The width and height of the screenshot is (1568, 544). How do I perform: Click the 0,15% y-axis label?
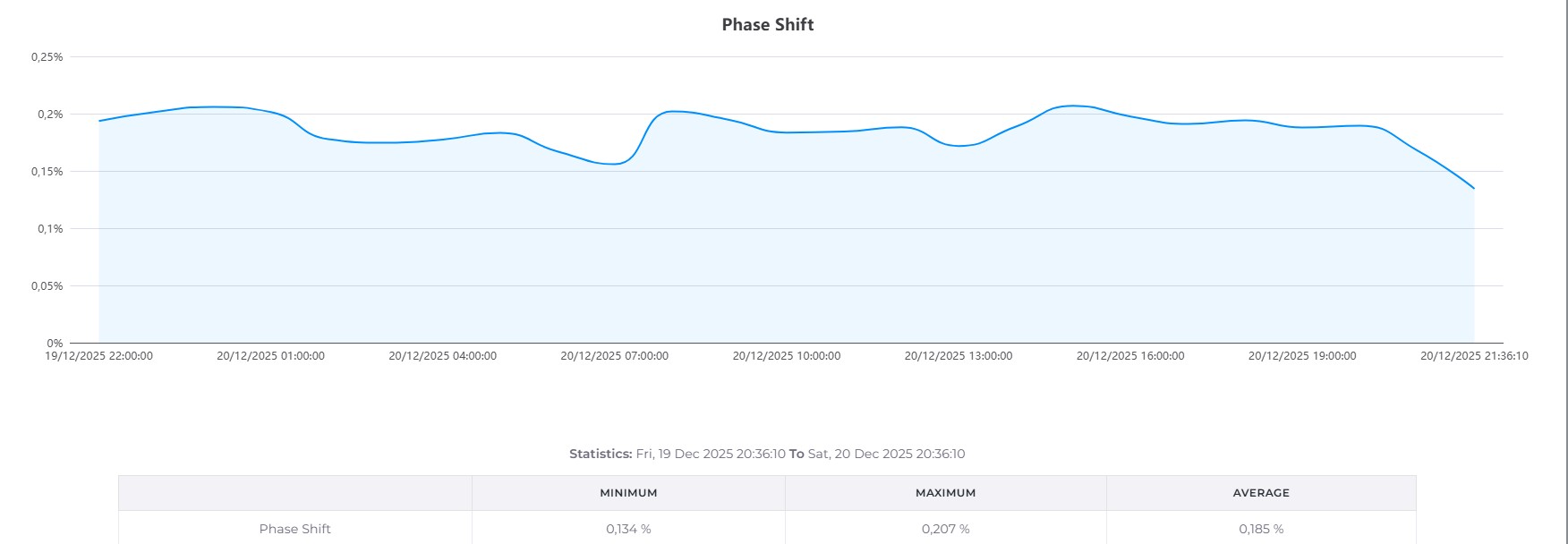[47, 171]
